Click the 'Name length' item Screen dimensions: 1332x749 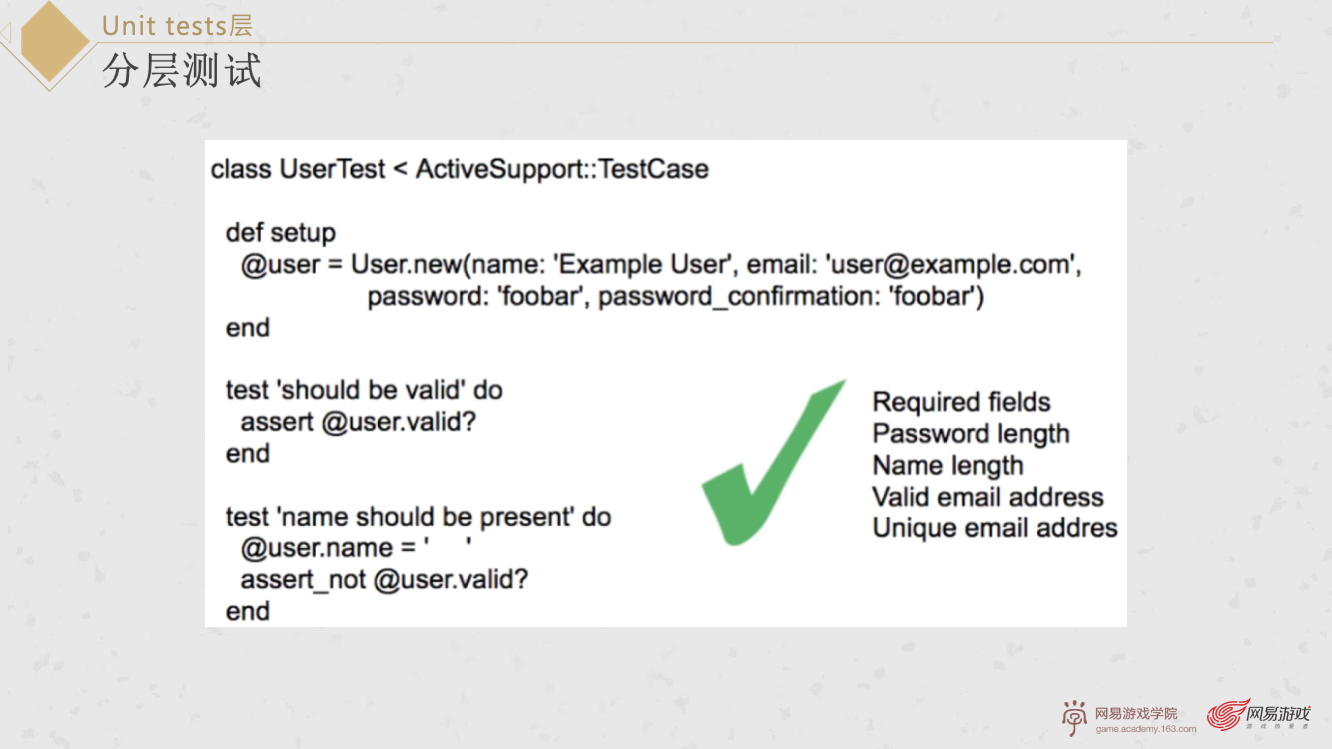(x=947, y=466)
